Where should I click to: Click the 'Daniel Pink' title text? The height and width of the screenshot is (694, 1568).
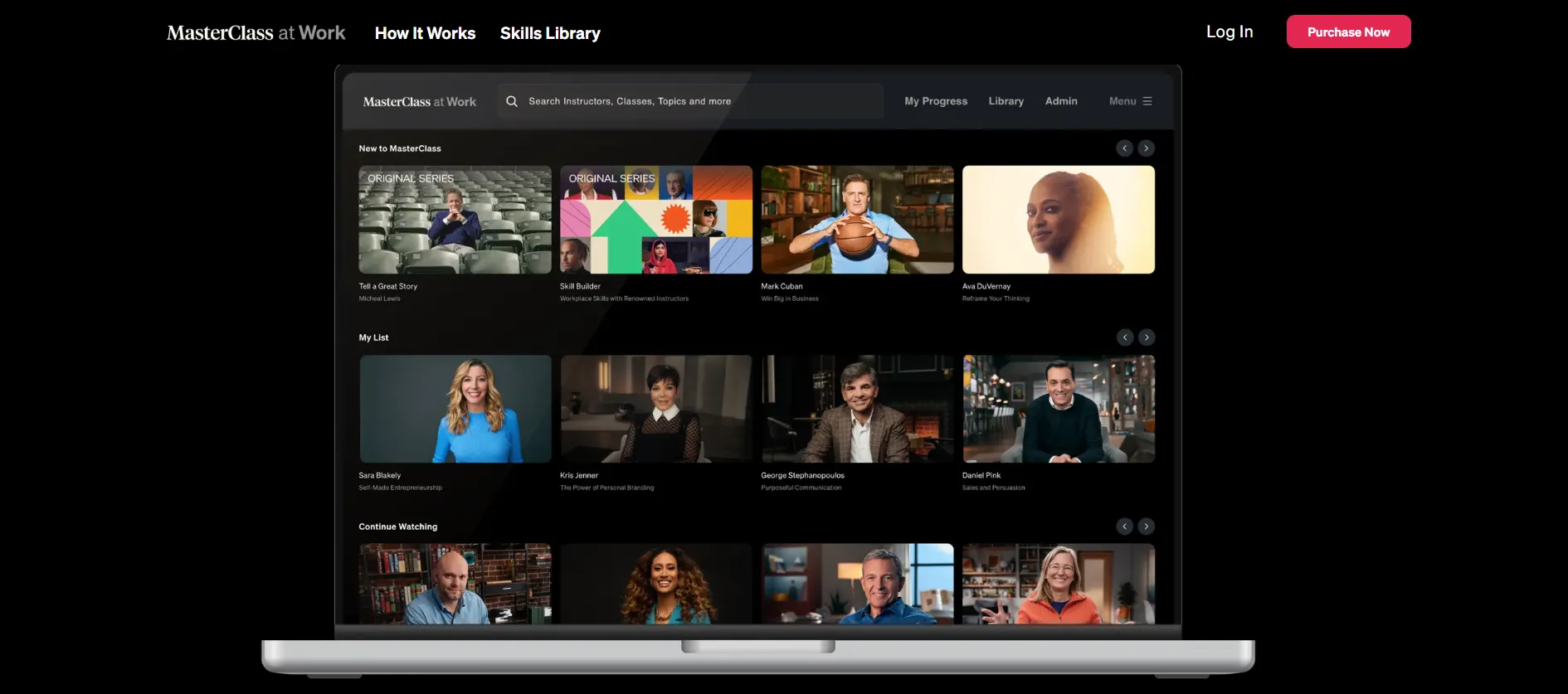[981, 475]
